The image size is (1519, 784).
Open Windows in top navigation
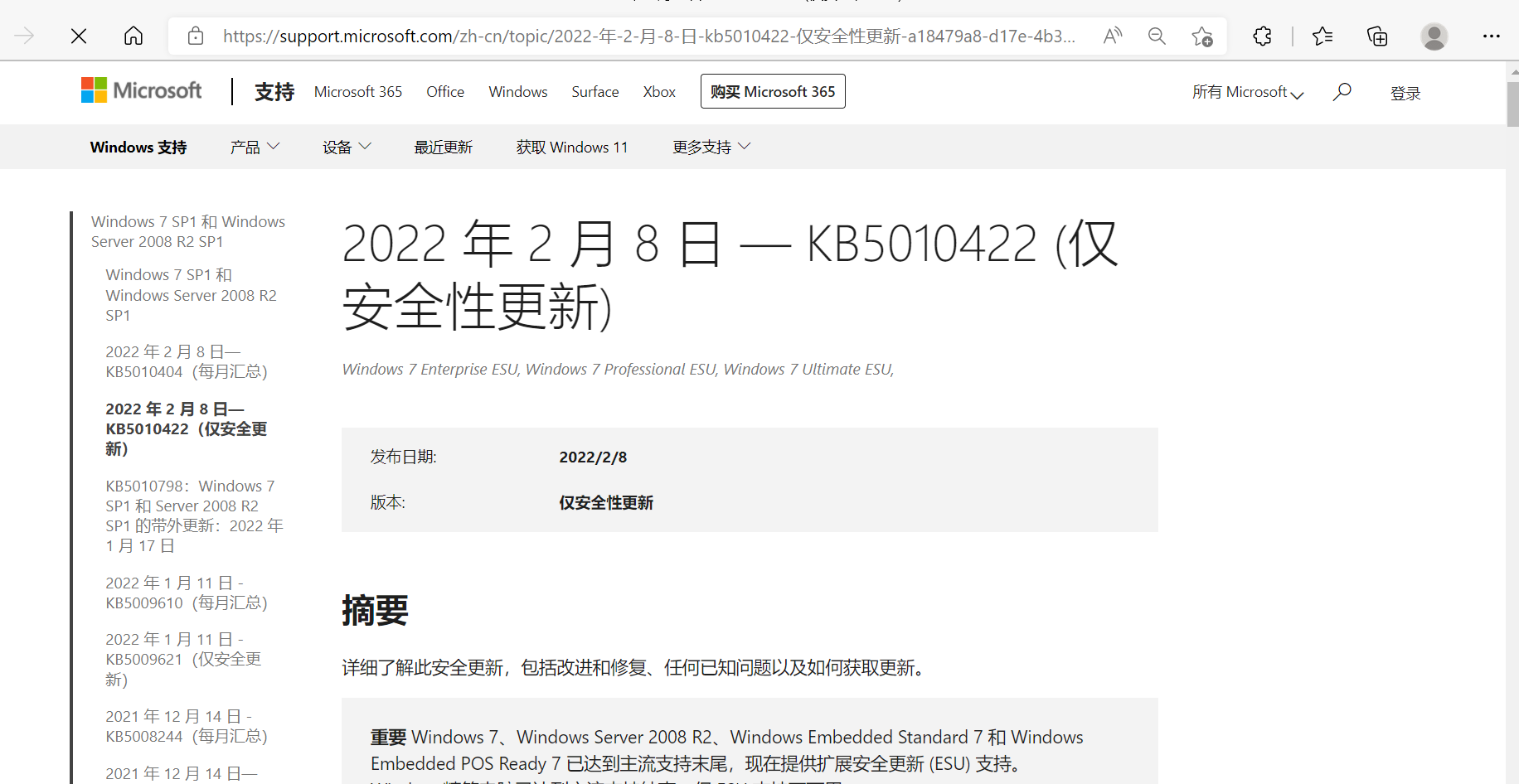(518, 92)
